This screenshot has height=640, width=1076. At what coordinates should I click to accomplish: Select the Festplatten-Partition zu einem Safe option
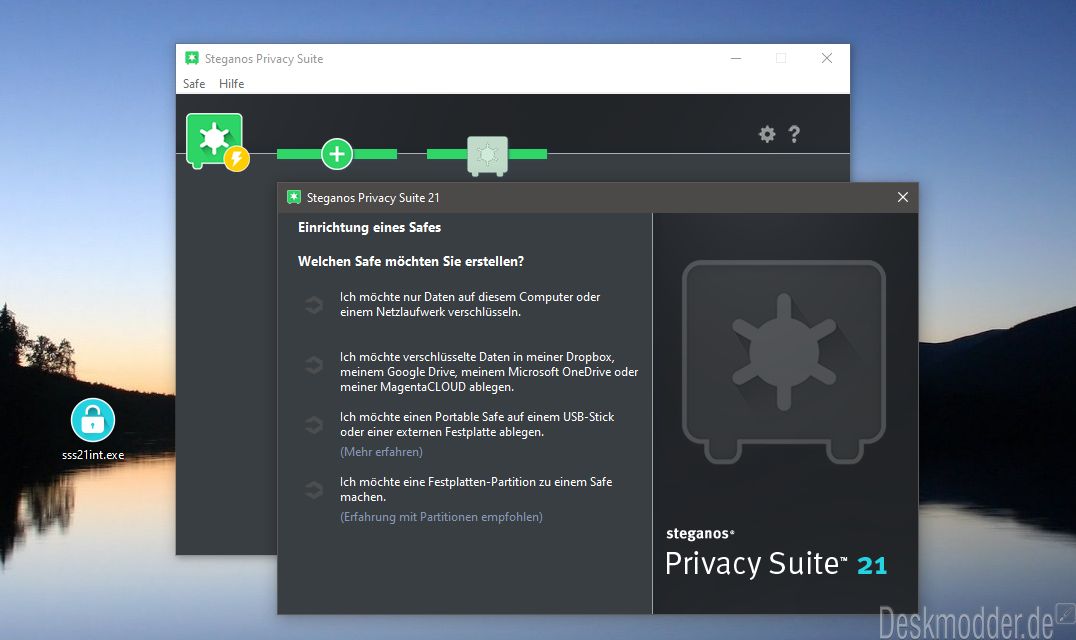476,489
